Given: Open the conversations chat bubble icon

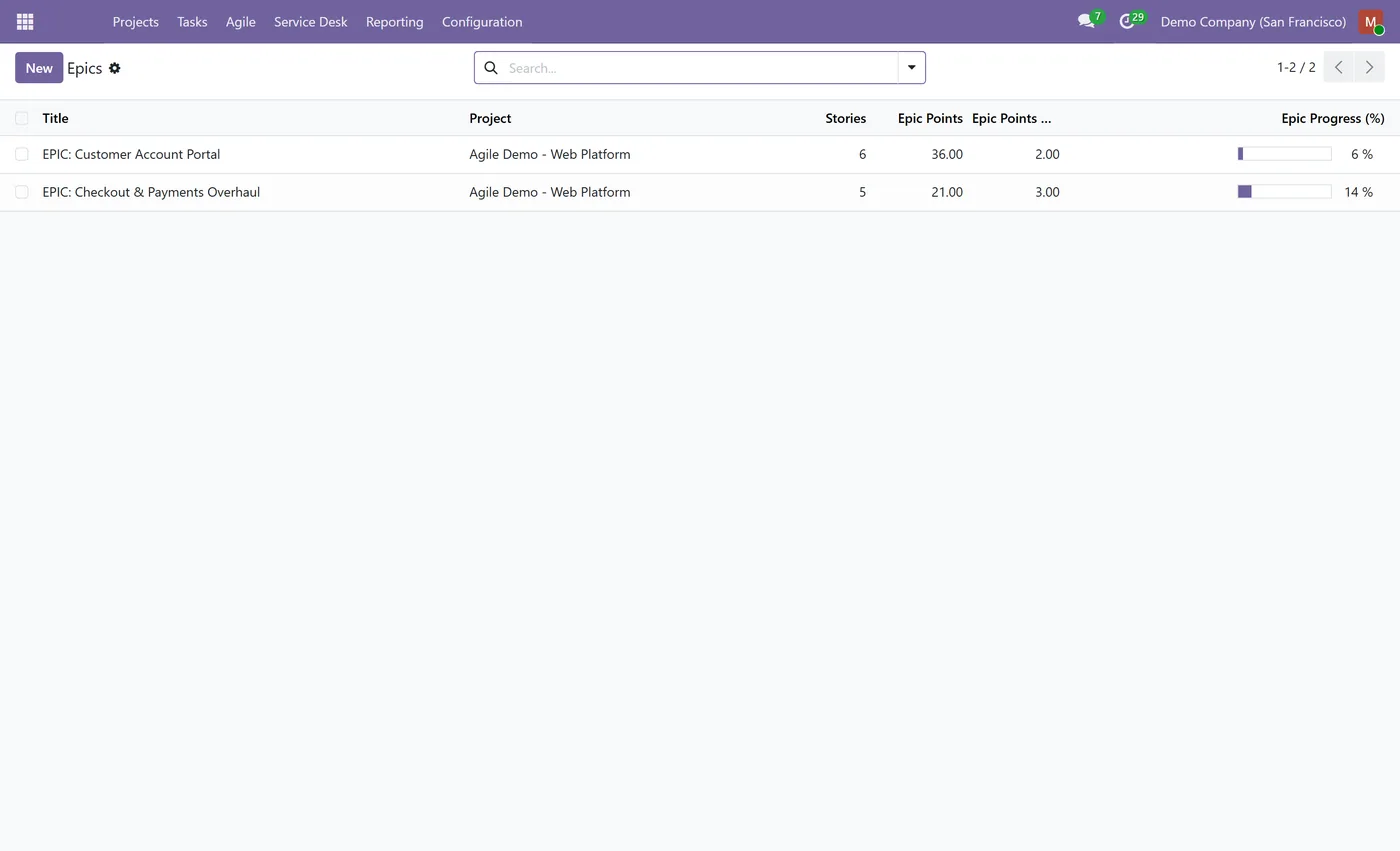Looking at the screenshot, I should point(1086,21).
